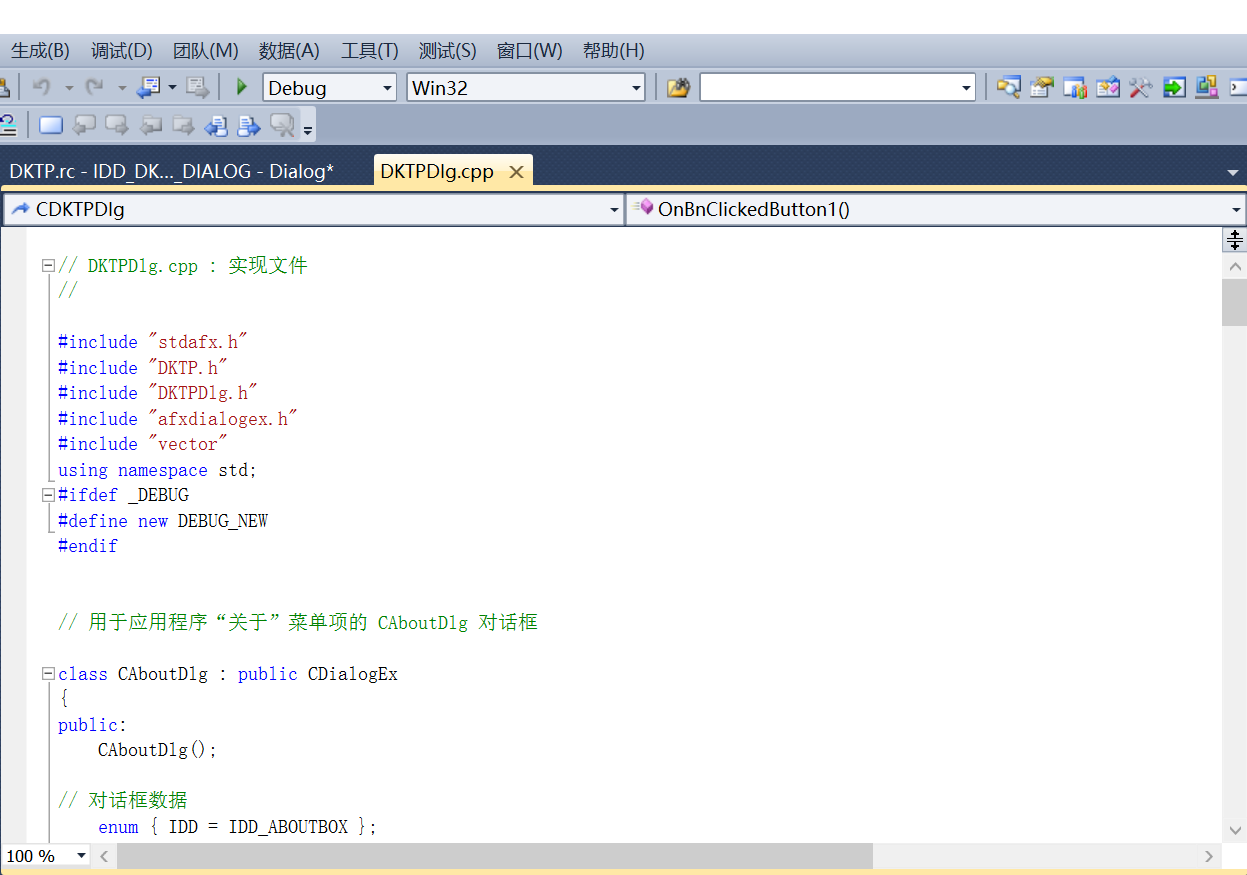Click in the Find combo text field
1247x875 pixels.
[828, 88]
